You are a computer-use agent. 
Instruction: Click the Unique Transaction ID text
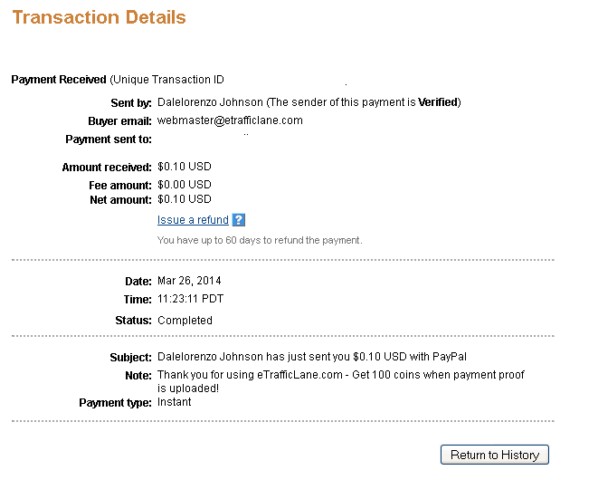click(x=167, y=80)
